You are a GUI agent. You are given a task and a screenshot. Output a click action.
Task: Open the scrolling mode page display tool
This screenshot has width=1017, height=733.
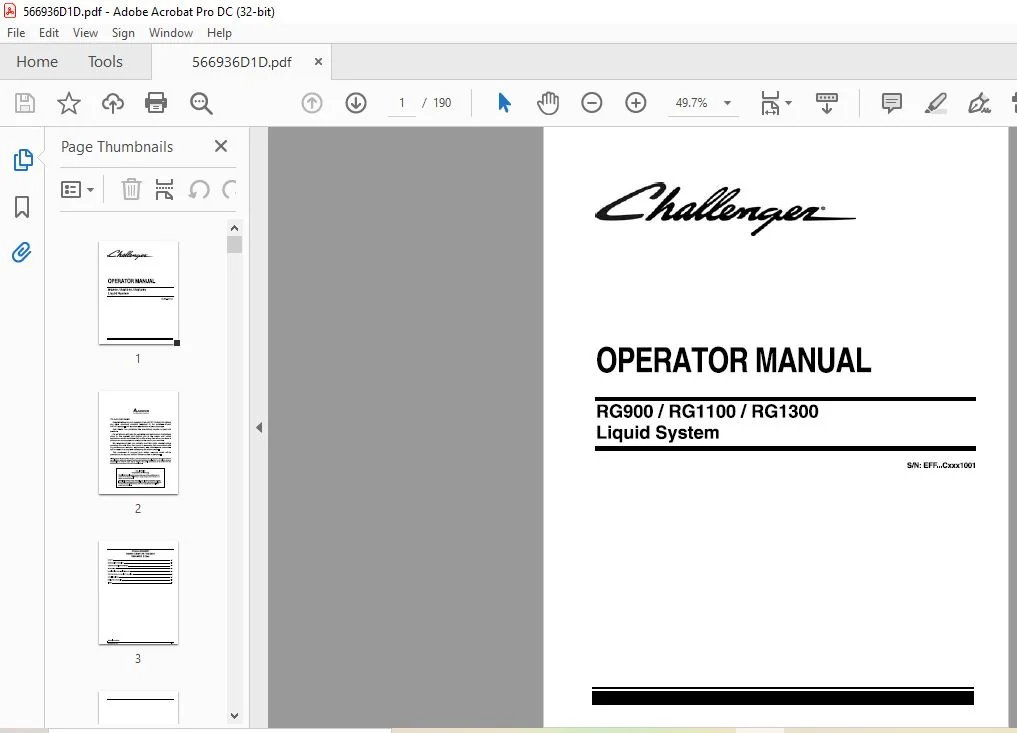[826, 103]
